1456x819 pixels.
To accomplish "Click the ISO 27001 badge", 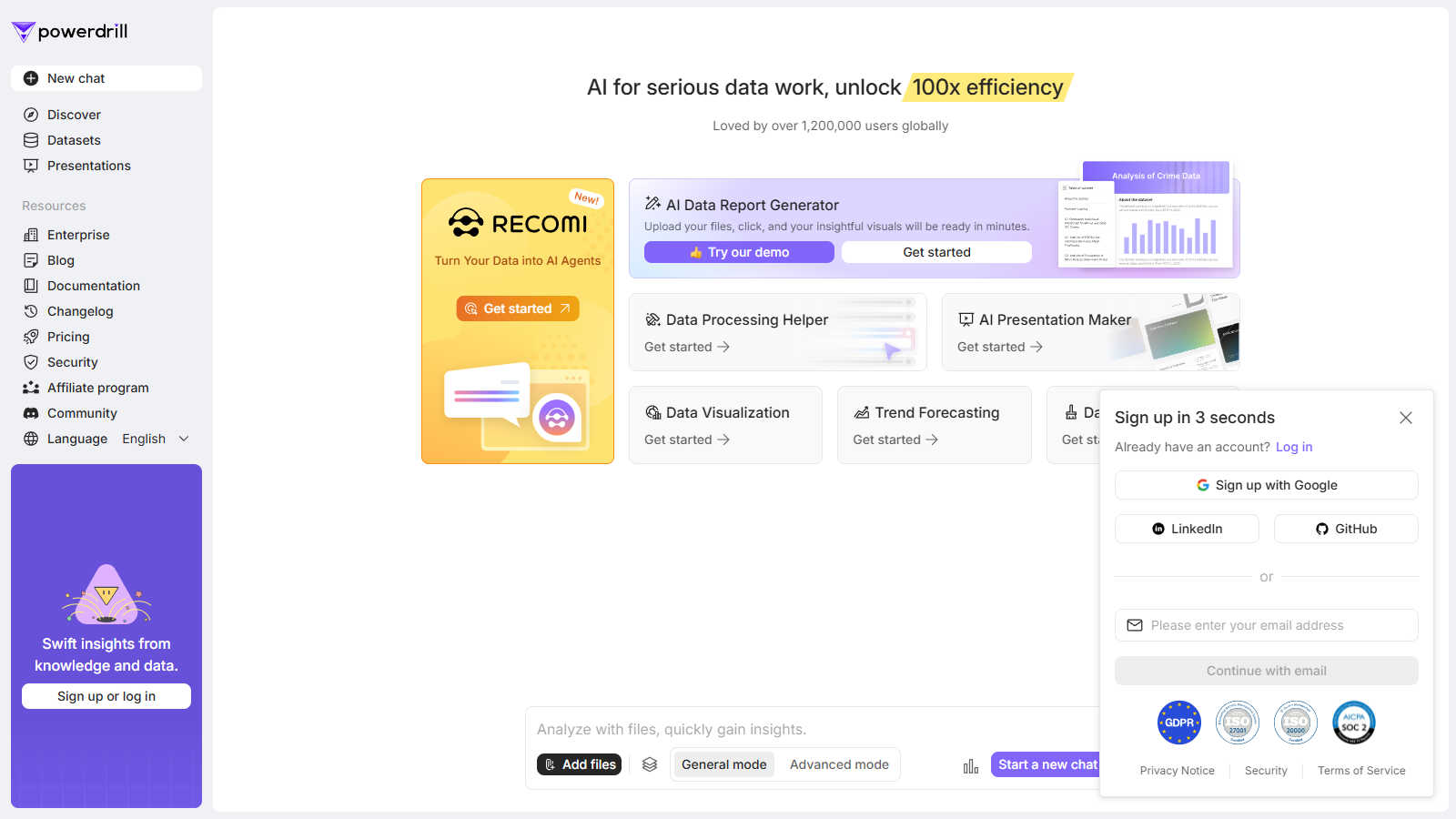I will (1238, 723).
